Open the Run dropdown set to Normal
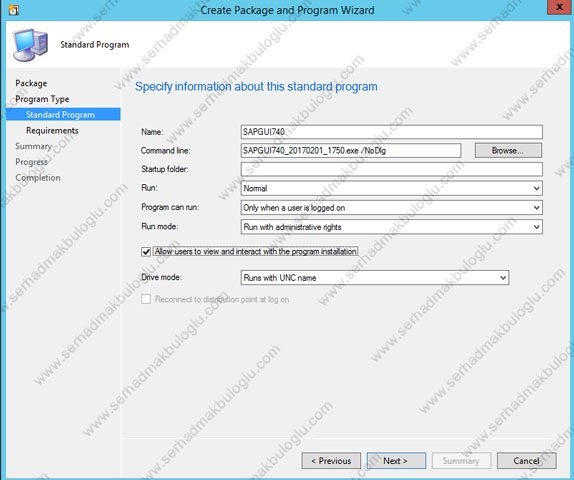This screenshot has height=480, width=574. (x=392, y=189)
